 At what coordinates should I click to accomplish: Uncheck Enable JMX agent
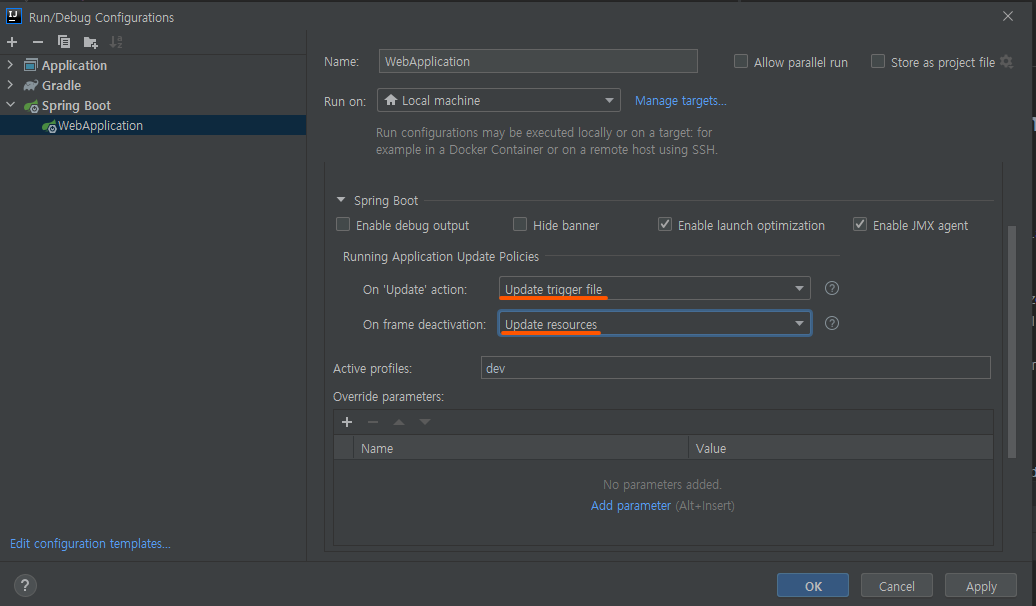pyautogui.click(x=860, y=225)
